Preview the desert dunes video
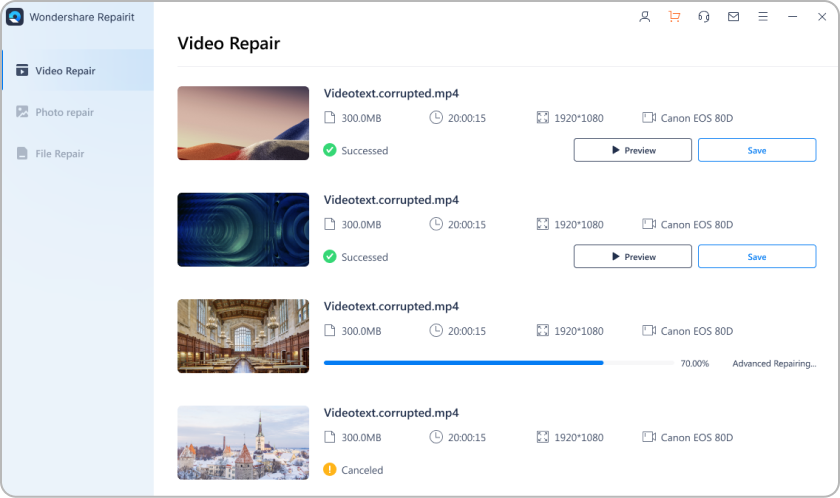This screenshot has height=498, width=840. (633, 150)
